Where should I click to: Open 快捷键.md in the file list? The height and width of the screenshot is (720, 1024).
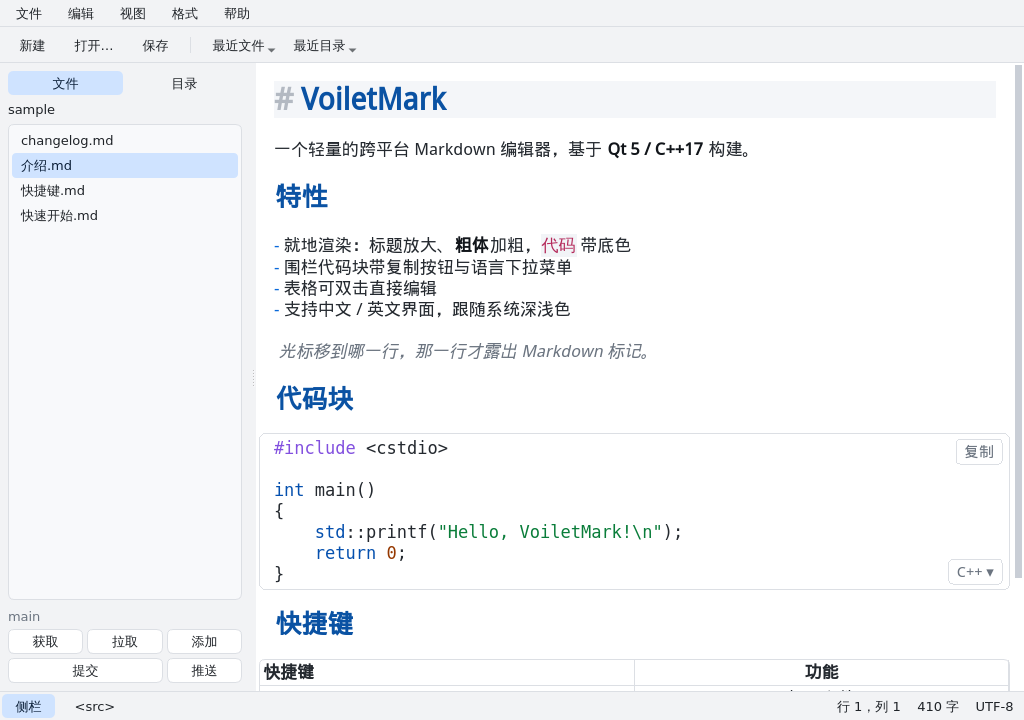125,190
